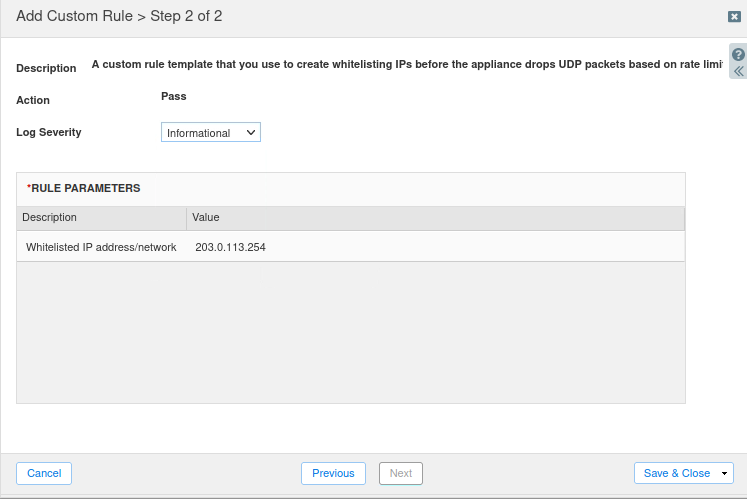Click the double-chevron collapse icon
The image size is (747, 499).
coord(739,72)
